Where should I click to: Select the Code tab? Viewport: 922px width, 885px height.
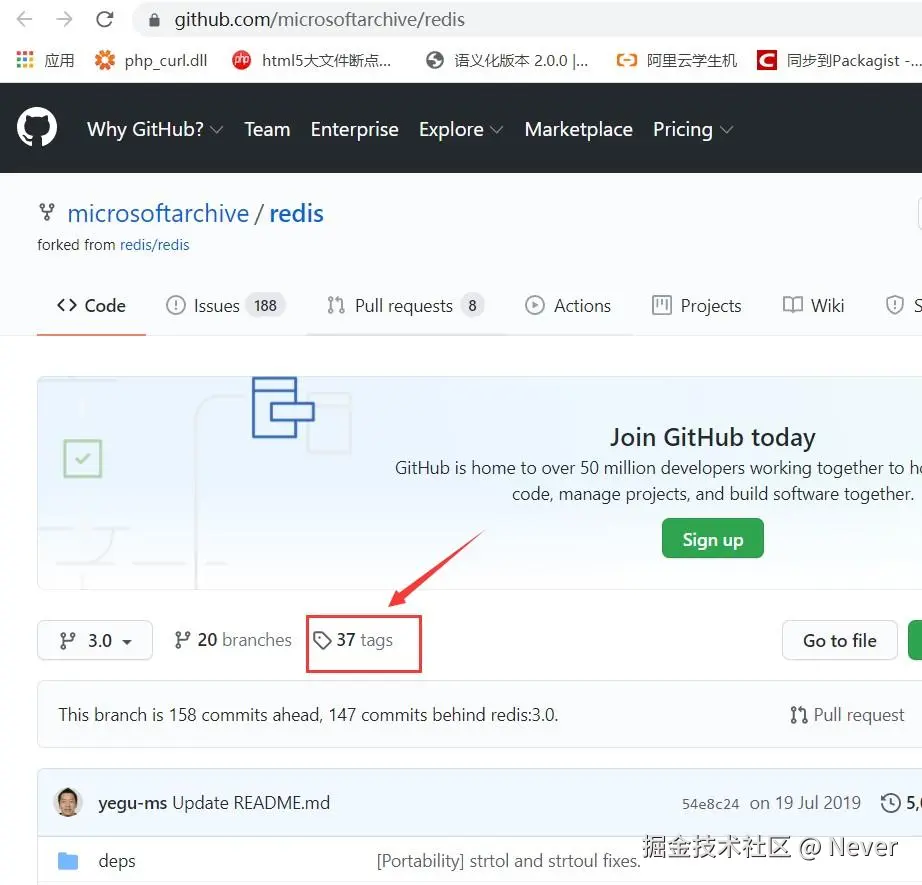tap(91, 305)
